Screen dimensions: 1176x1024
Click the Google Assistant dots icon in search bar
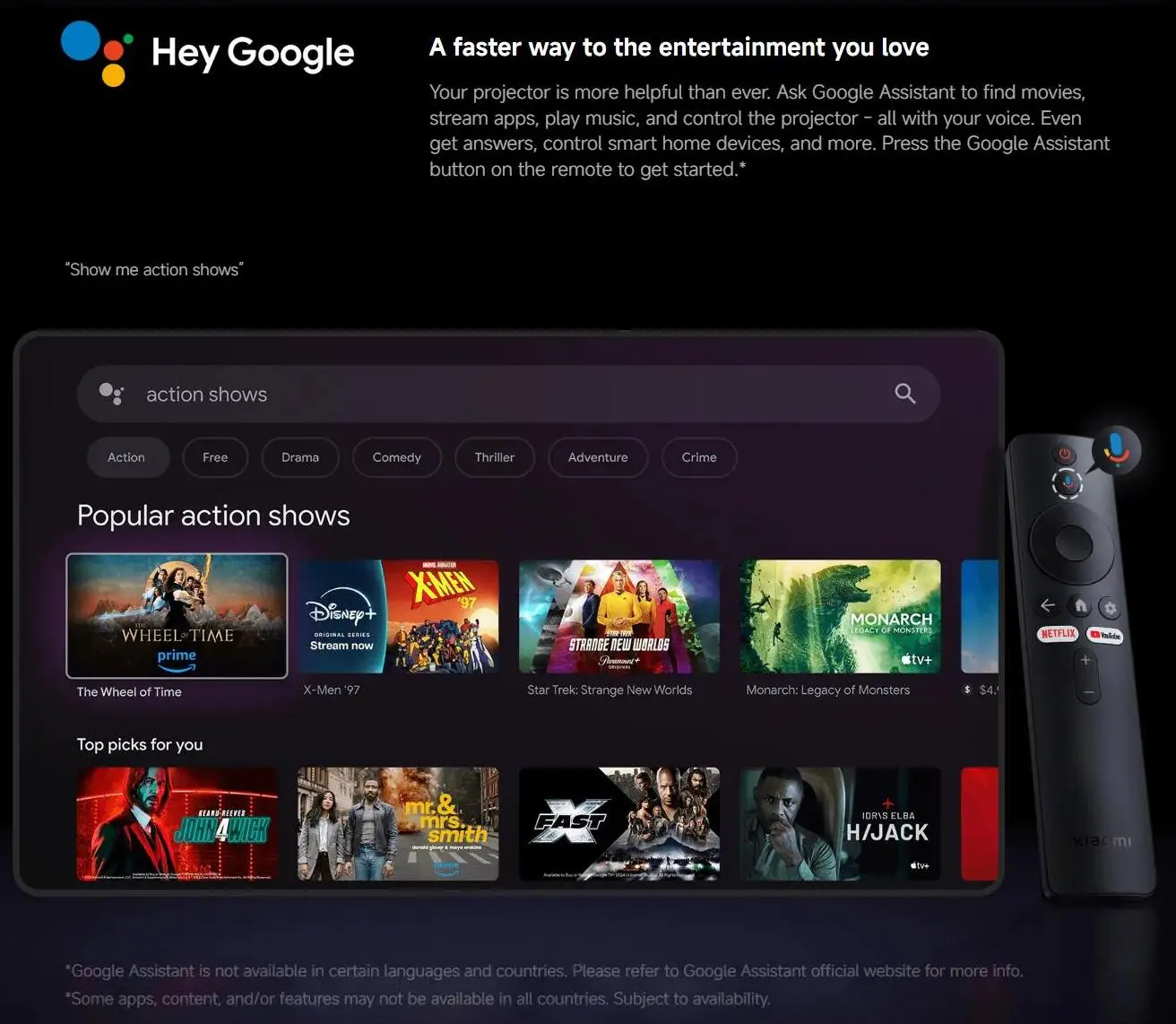click(111, 395)
